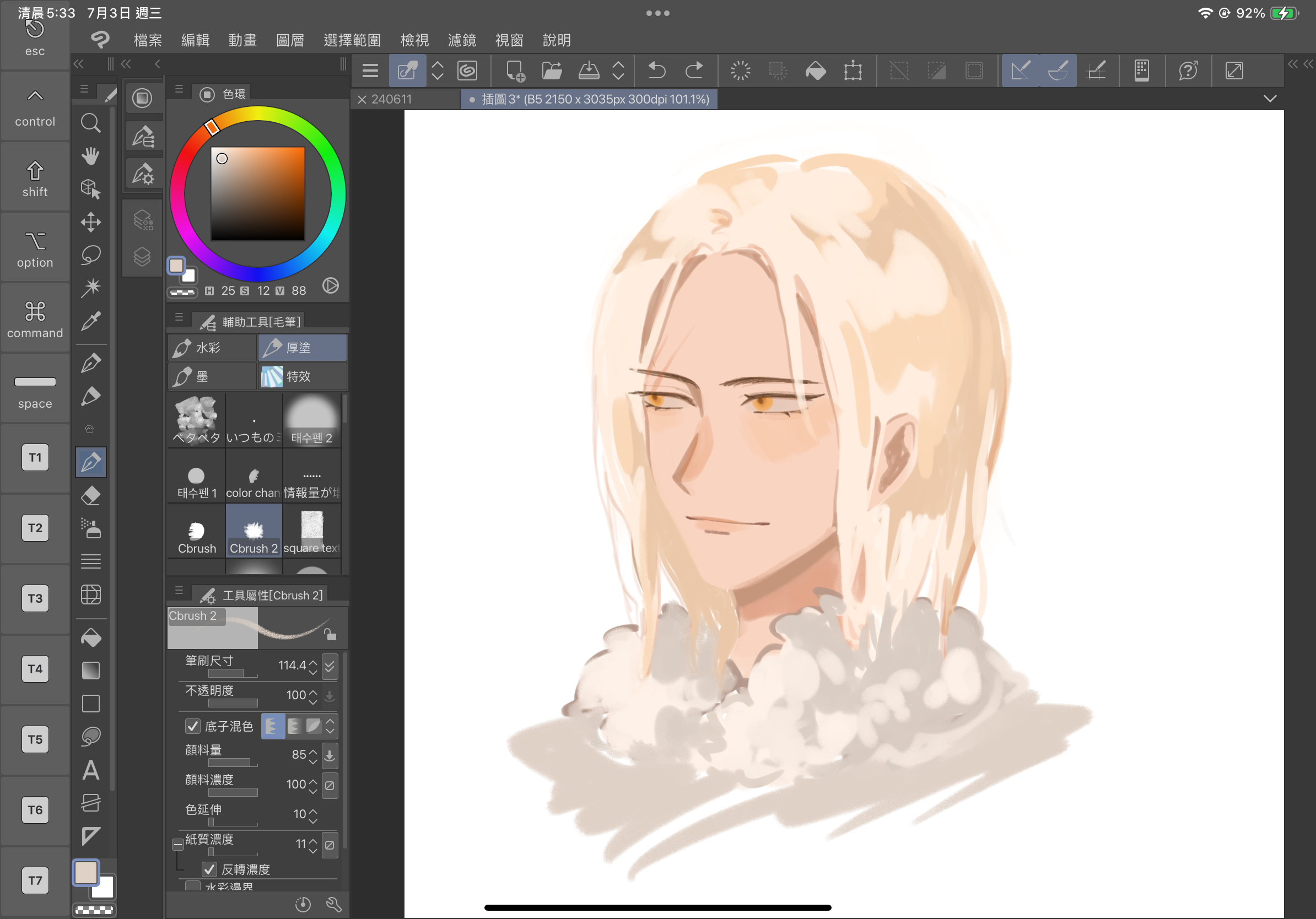Screen dimensions: 1316x919
Task: Click the Save icon in command bar
Action: coord(589,71)
